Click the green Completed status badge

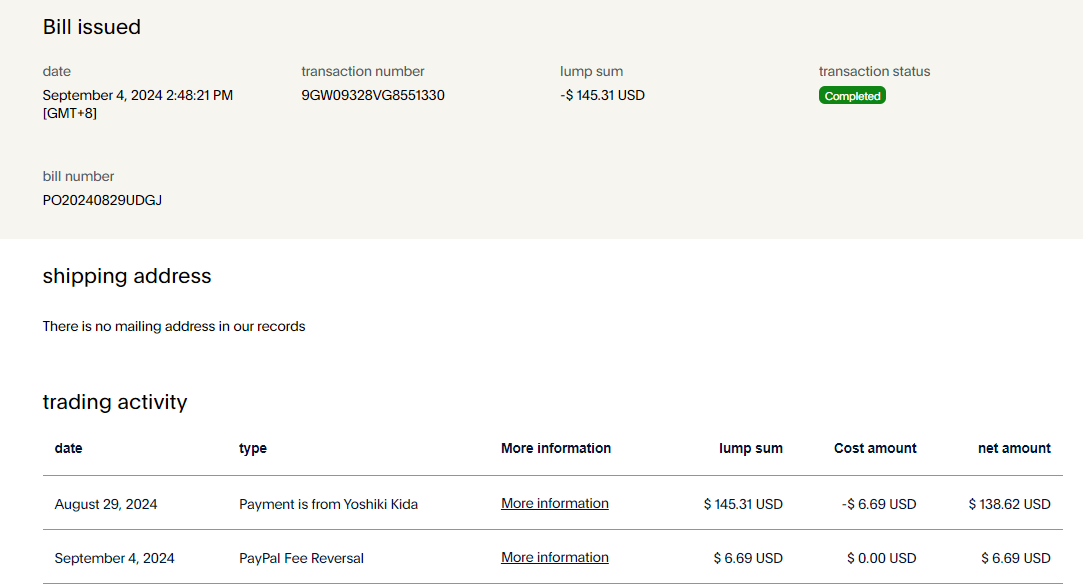[x=852, y=96]
